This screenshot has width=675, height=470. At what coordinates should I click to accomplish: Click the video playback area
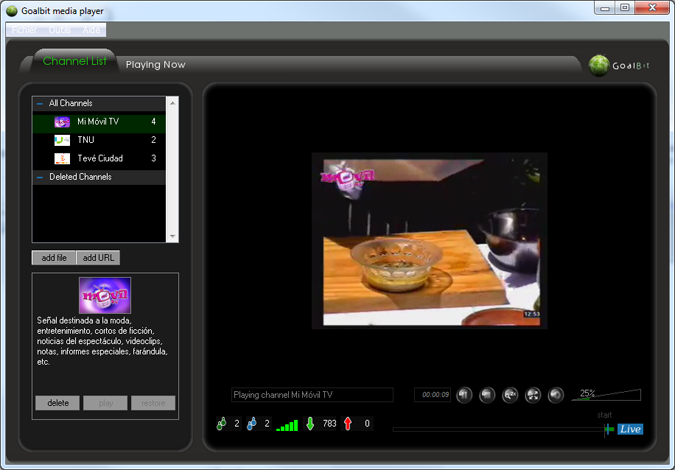pos(430,241)
